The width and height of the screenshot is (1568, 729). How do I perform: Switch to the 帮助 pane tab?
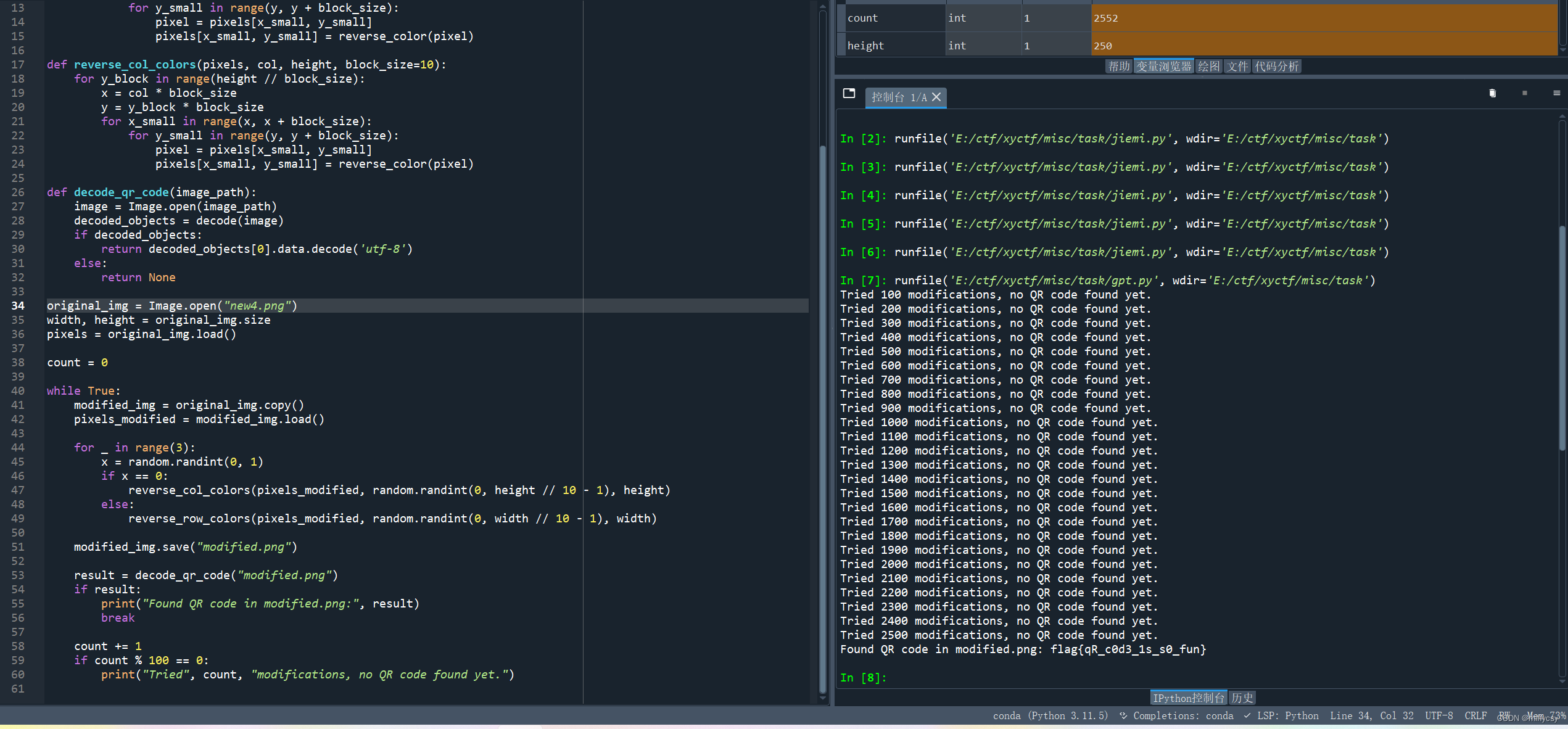[1118, 67]
